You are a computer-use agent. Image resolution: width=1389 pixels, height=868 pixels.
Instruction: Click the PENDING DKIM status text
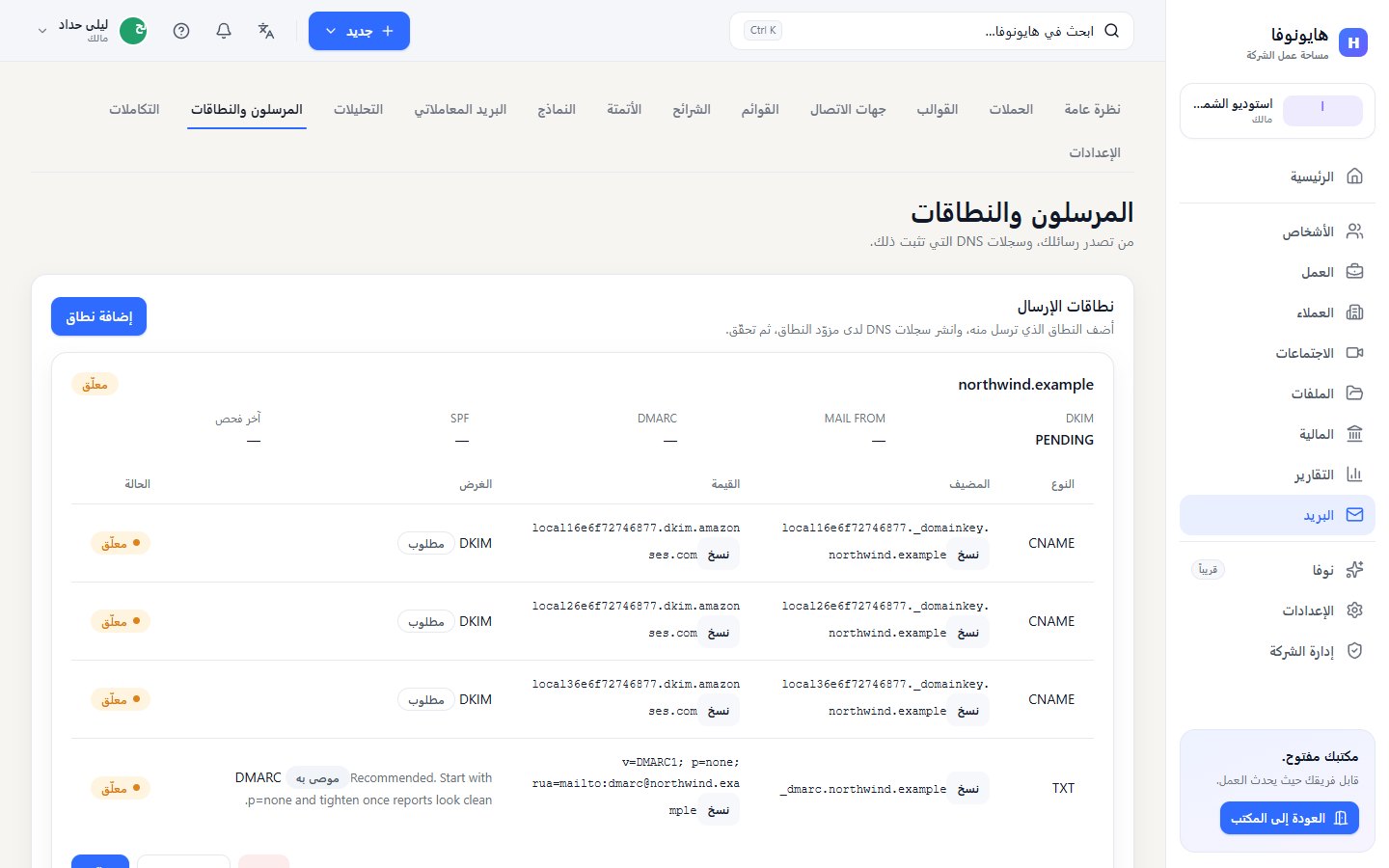coord(1064,440)
